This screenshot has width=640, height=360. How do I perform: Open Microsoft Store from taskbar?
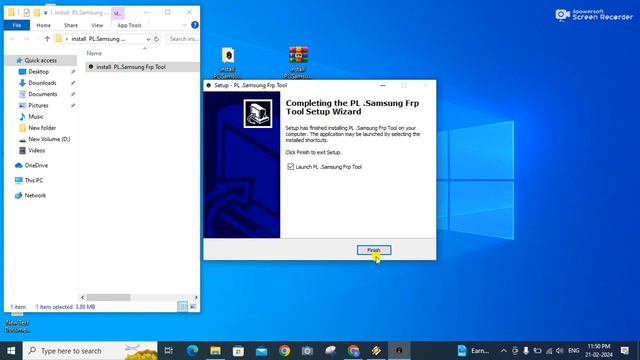tap(238, 351)
